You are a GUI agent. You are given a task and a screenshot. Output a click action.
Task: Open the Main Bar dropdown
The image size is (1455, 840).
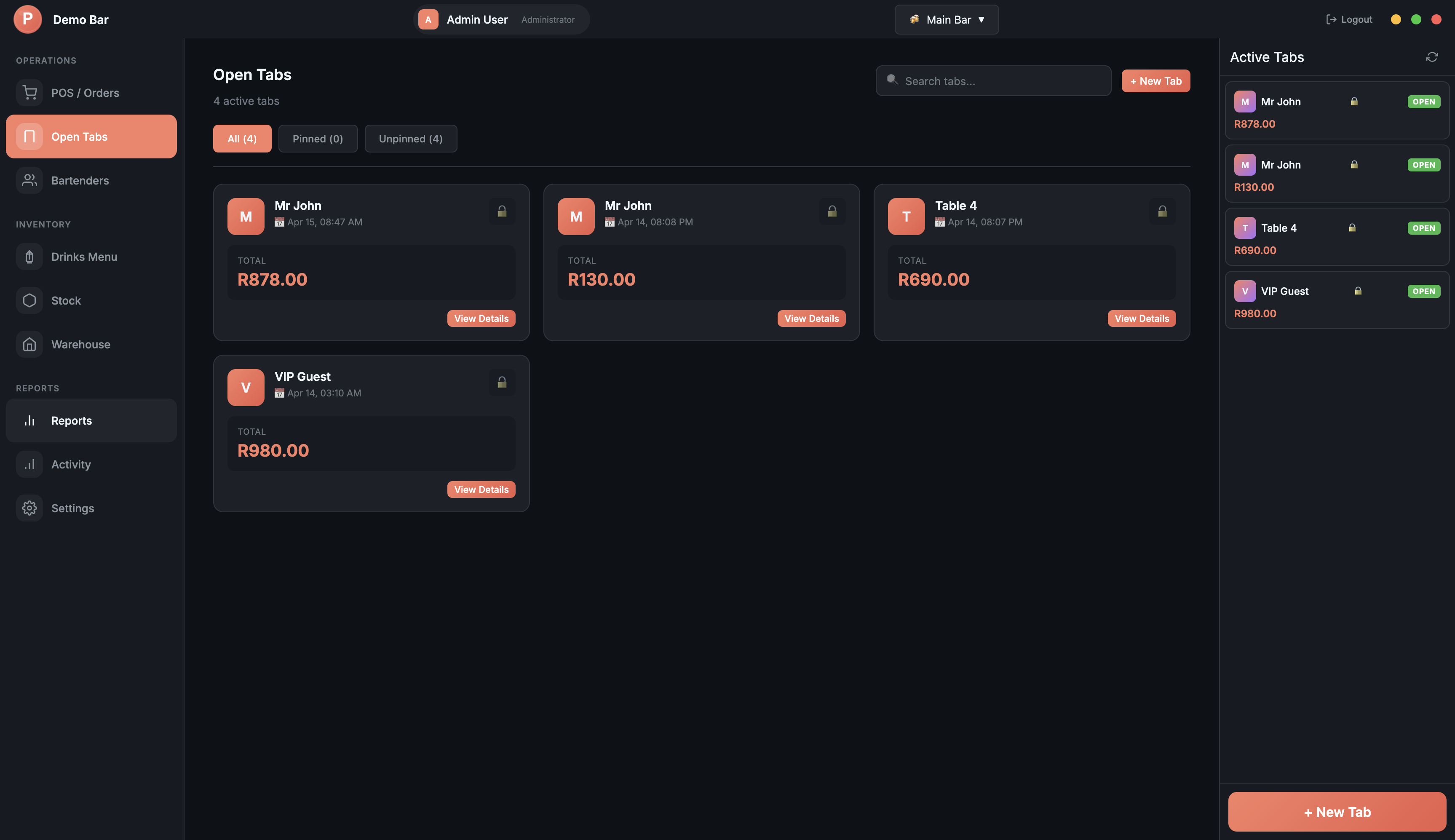[x=946, y=19]
